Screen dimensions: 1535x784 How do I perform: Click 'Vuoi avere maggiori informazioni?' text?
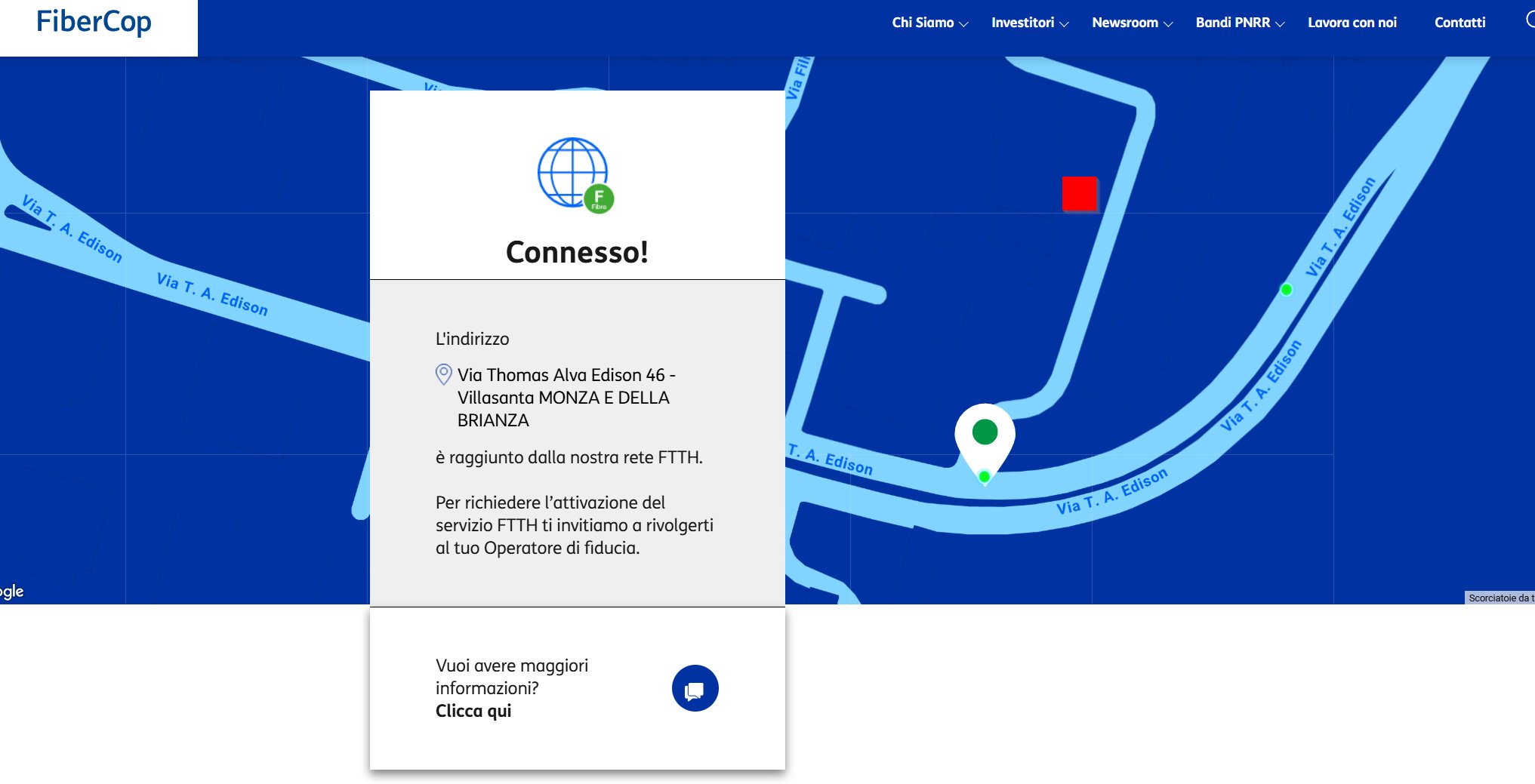(512, 677)
